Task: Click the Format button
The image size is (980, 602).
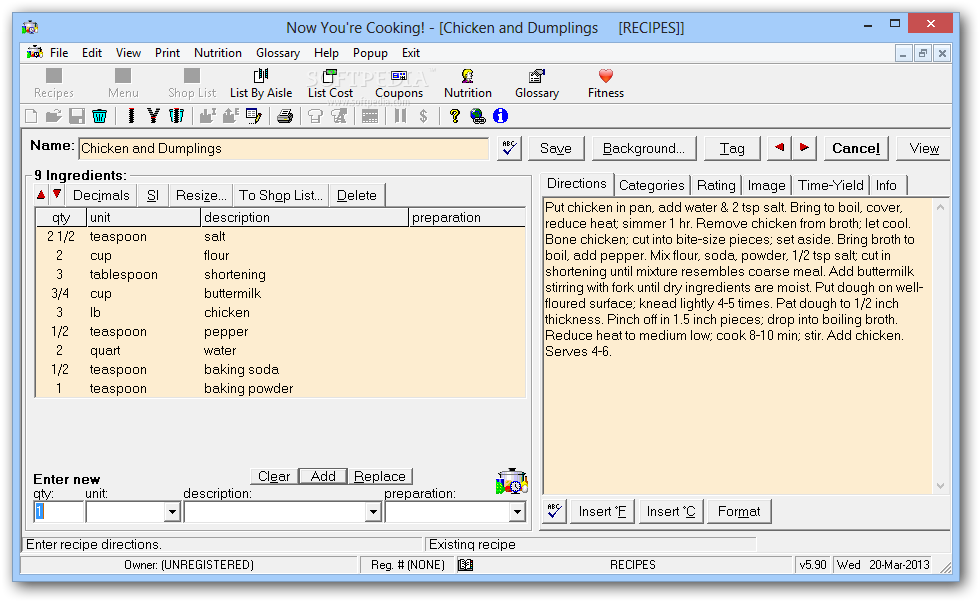Action: (739, 511)
